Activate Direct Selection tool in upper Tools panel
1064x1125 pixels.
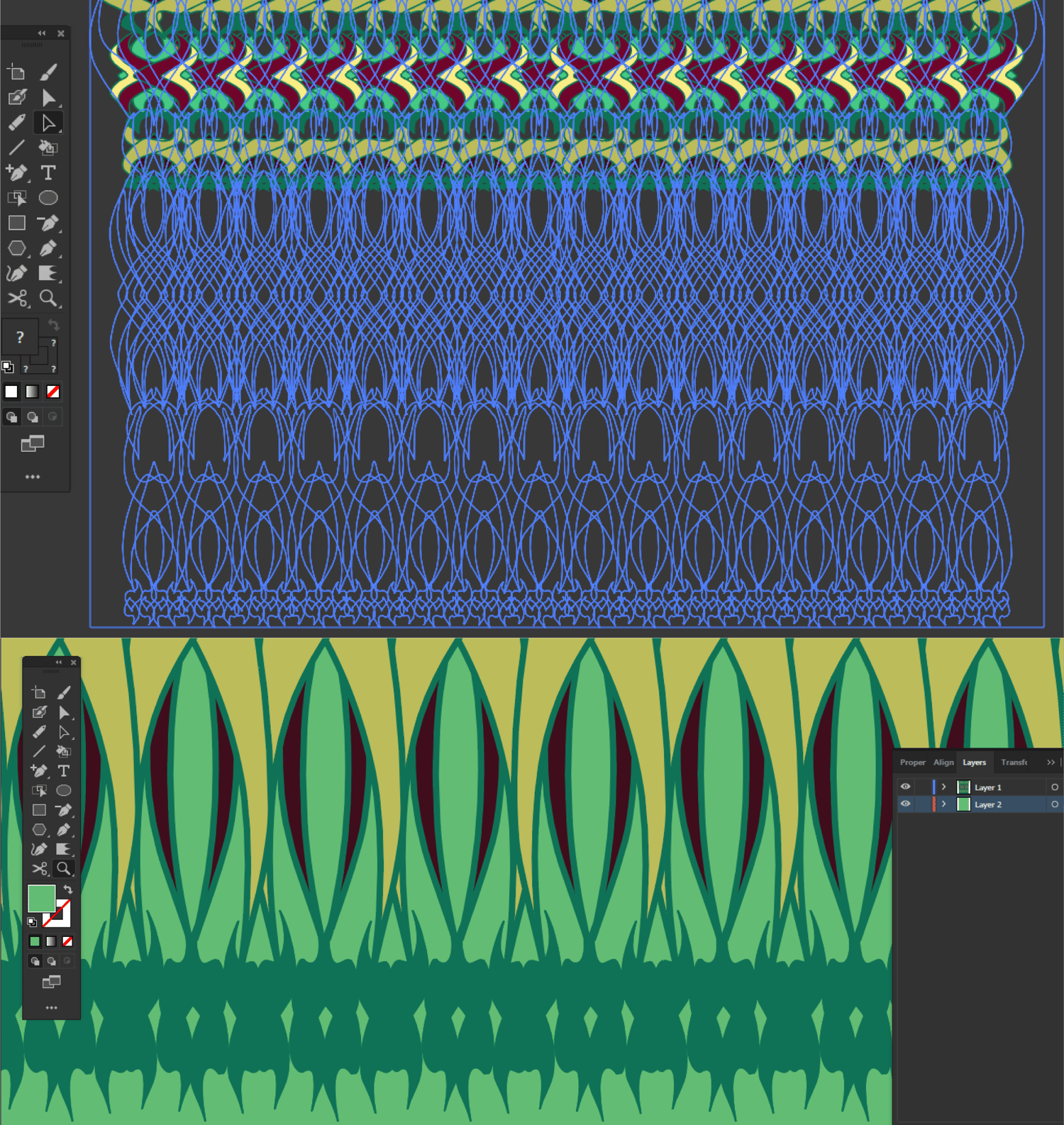click(x=48, y=123)
